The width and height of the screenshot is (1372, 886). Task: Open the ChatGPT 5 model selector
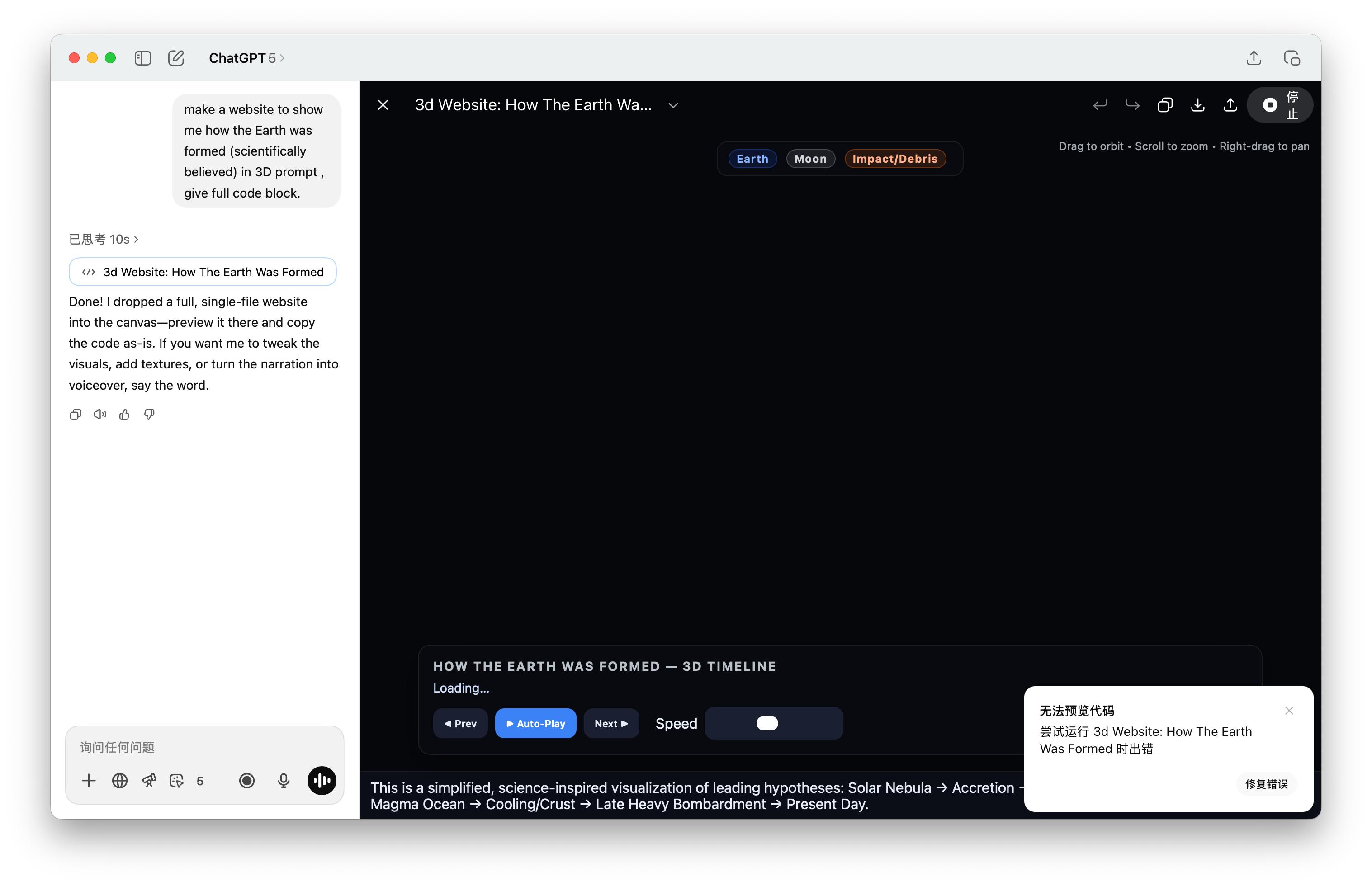(246, 58)
